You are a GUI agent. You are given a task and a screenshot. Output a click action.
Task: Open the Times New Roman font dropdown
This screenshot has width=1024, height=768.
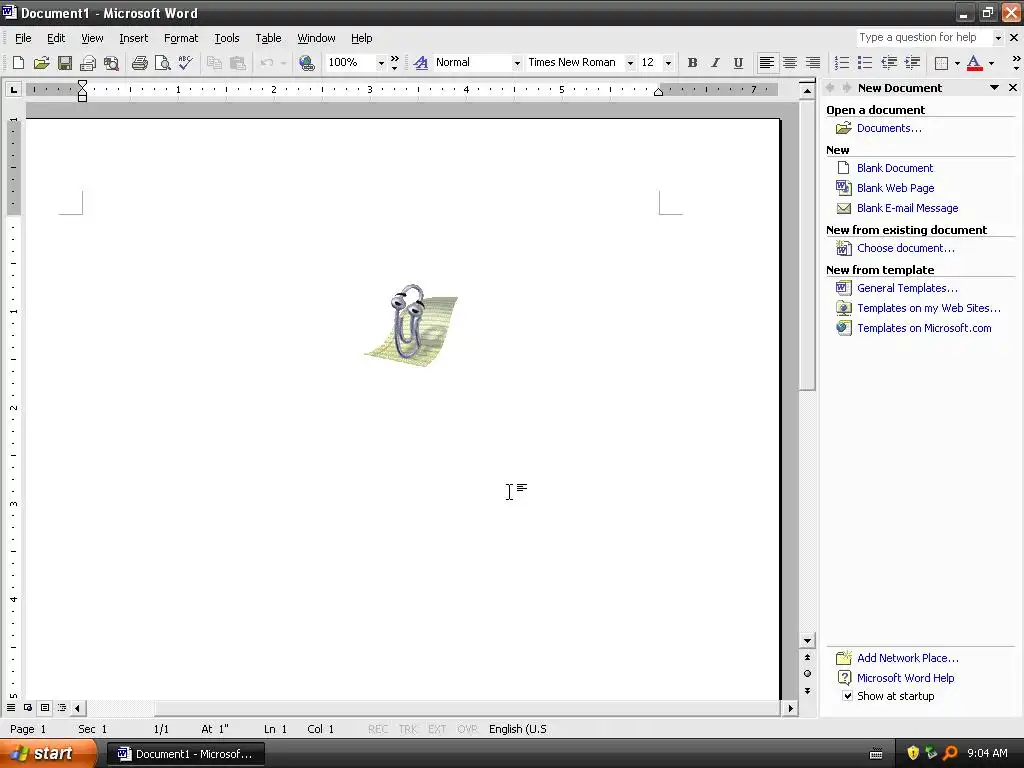coord(630,63)
